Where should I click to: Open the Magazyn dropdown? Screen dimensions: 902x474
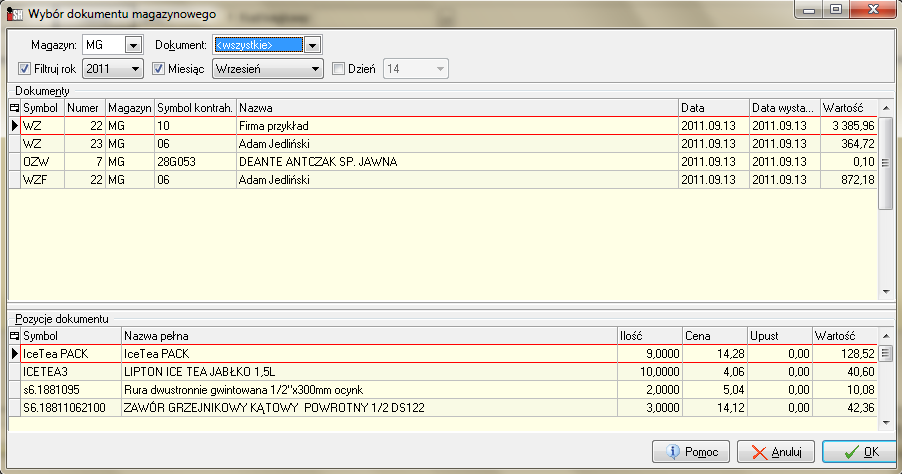click(x=133, y=45)
